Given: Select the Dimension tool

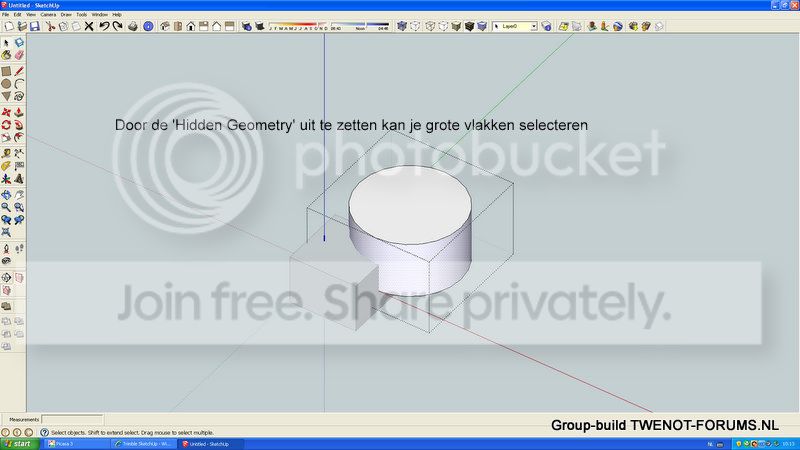Looking at the screenshot, I should pyautogui.click(x=19, y=154).
